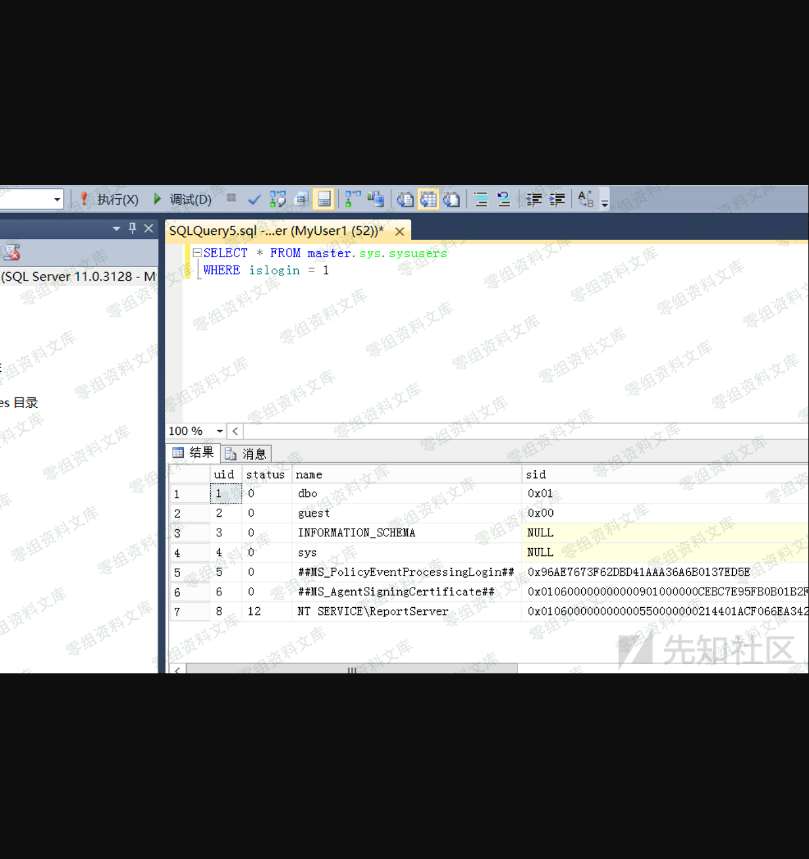Click the increase indent icon
809x859 pixels.
click(557, 200)
